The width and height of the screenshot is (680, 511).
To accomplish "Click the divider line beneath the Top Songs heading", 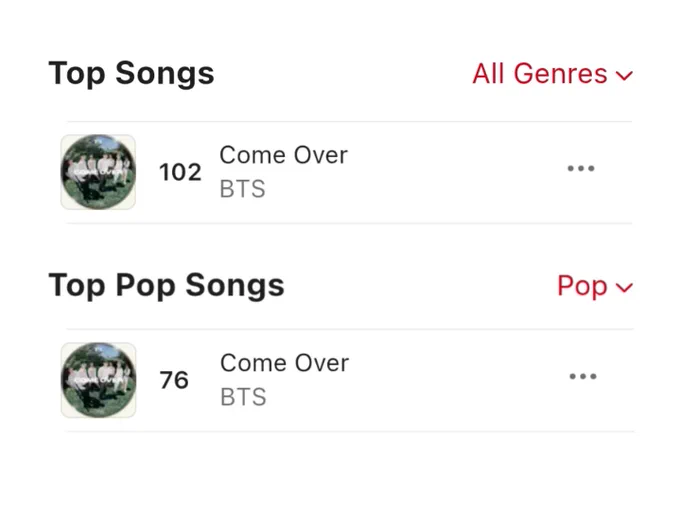I will pyautogui.click(x=349, y=121).
